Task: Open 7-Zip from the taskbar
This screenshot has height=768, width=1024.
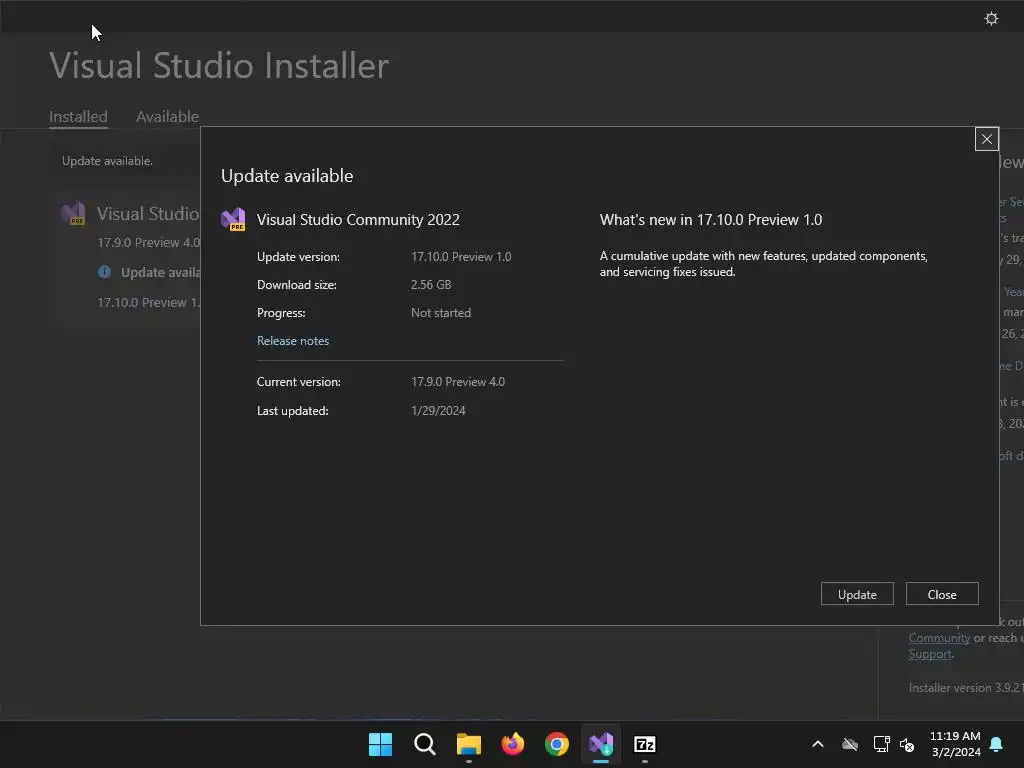Action: pos(645,744)
